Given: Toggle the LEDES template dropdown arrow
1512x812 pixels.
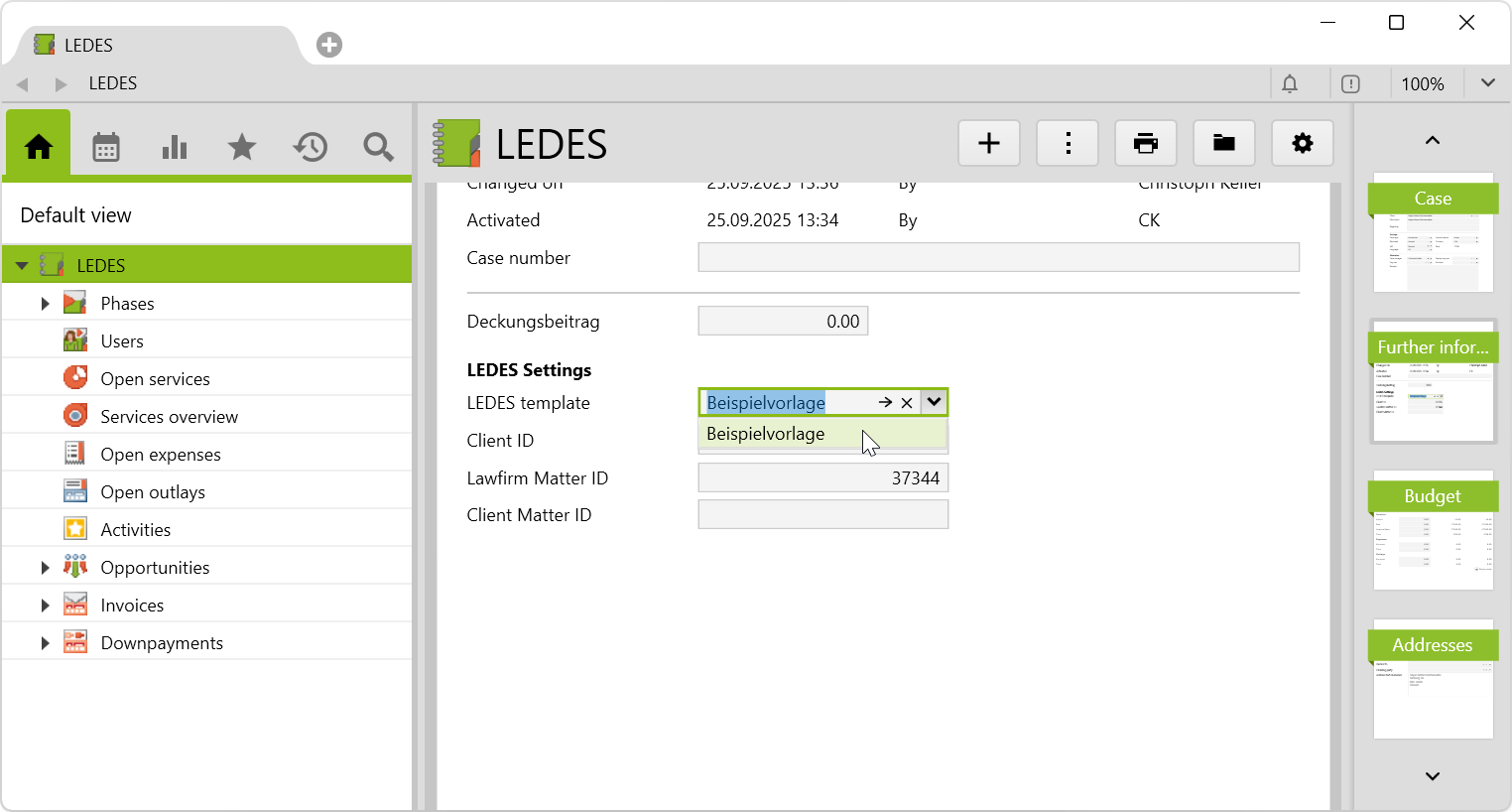Looking at the screenshot, I should pos(934,402).
